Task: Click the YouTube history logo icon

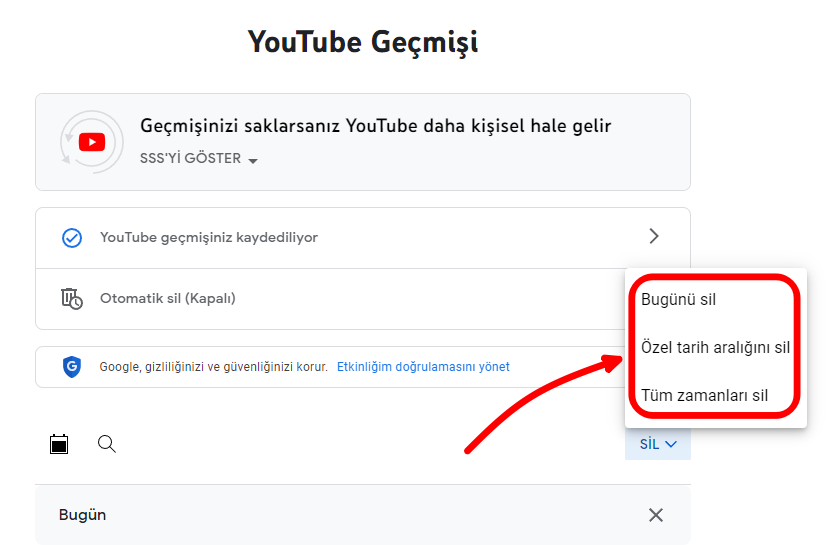Action: [x=91, y=142]
